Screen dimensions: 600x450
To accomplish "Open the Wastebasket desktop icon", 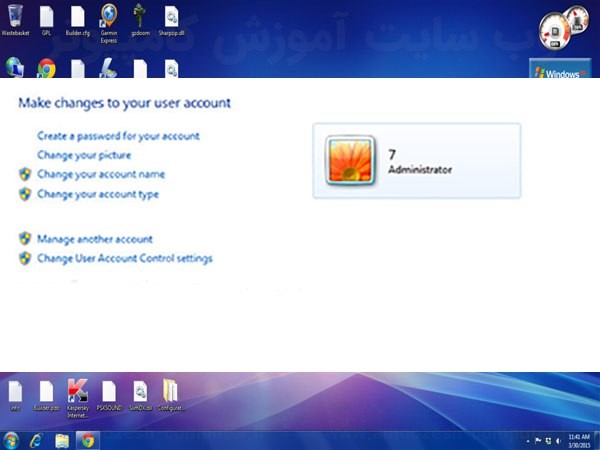I will (x=15, y=17).
